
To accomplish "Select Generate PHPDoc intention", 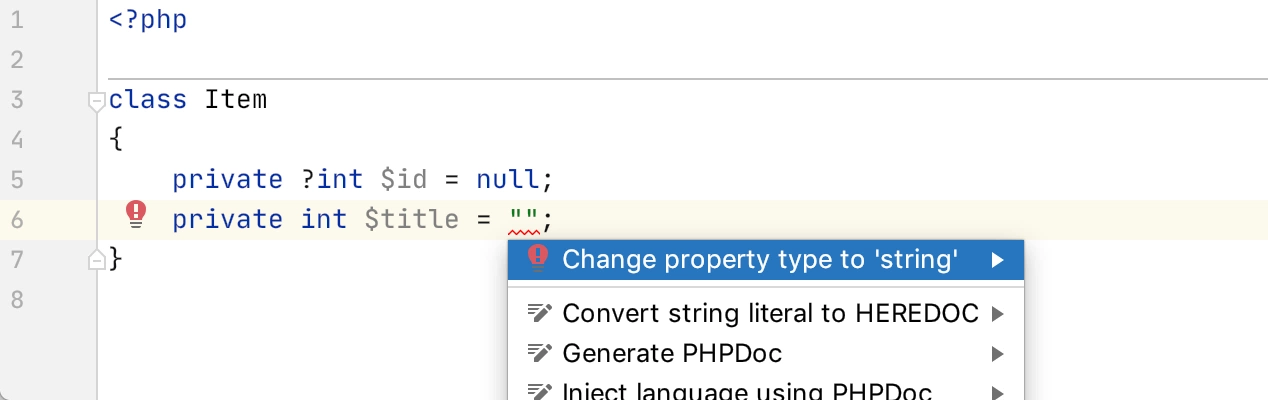I will [766, 353].
